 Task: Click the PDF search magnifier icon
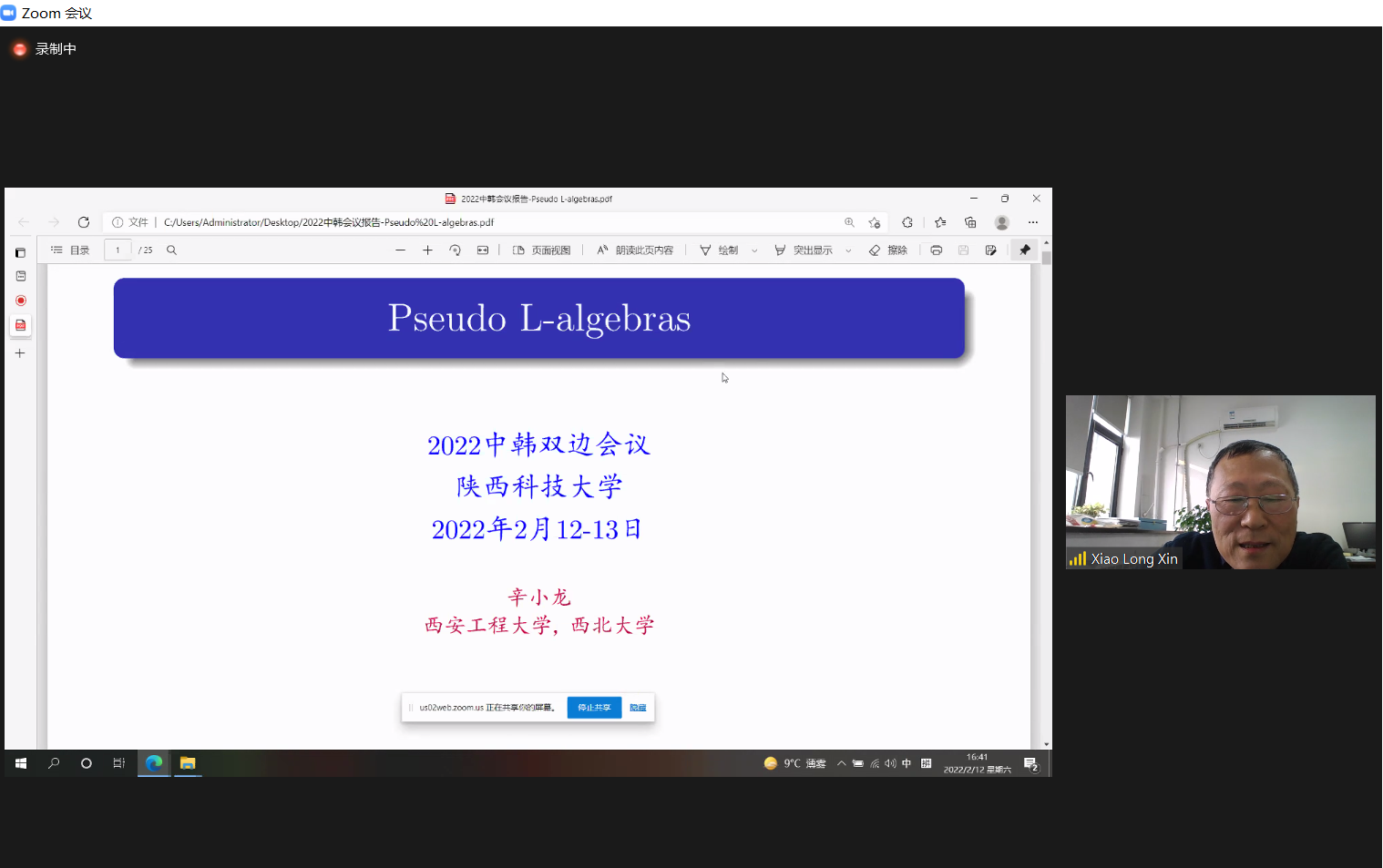tap(171, 250)
